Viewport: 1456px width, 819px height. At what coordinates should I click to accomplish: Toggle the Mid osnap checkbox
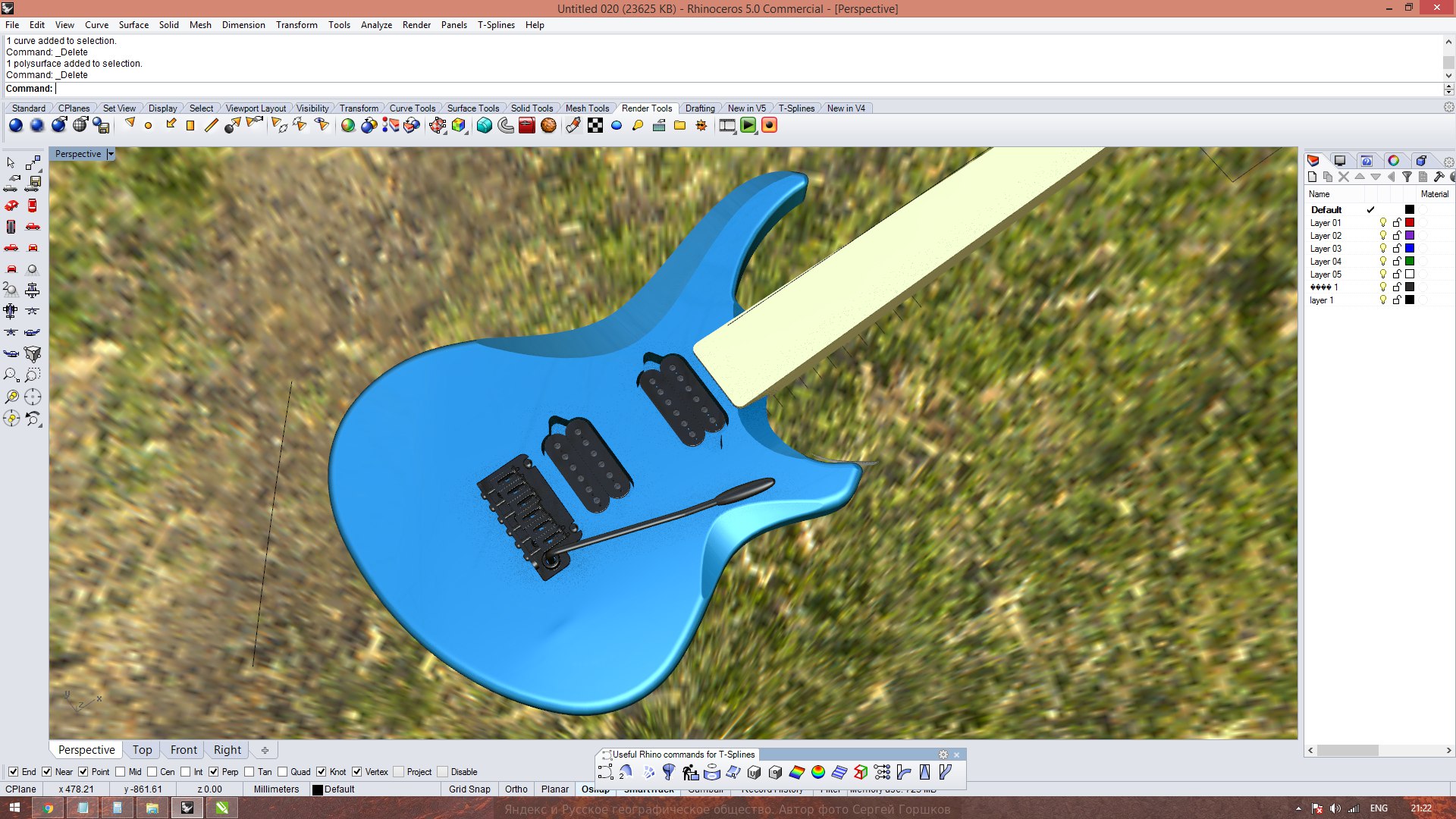point(121,772)
